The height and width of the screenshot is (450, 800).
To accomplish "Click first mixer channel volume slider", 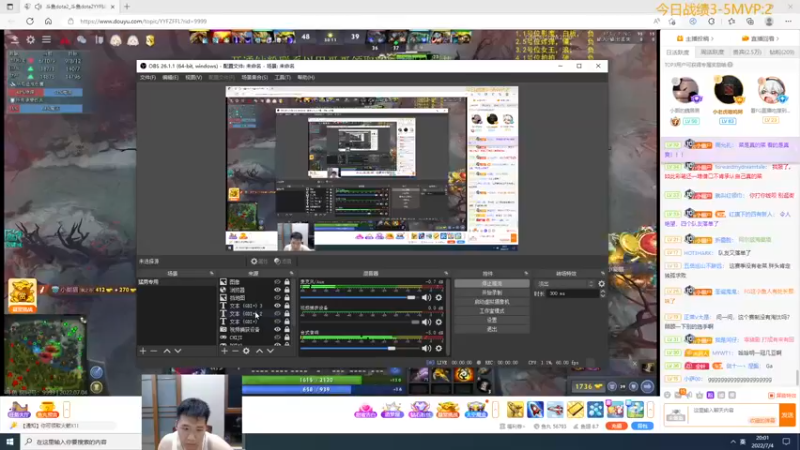I will click(x=359, y=297).
